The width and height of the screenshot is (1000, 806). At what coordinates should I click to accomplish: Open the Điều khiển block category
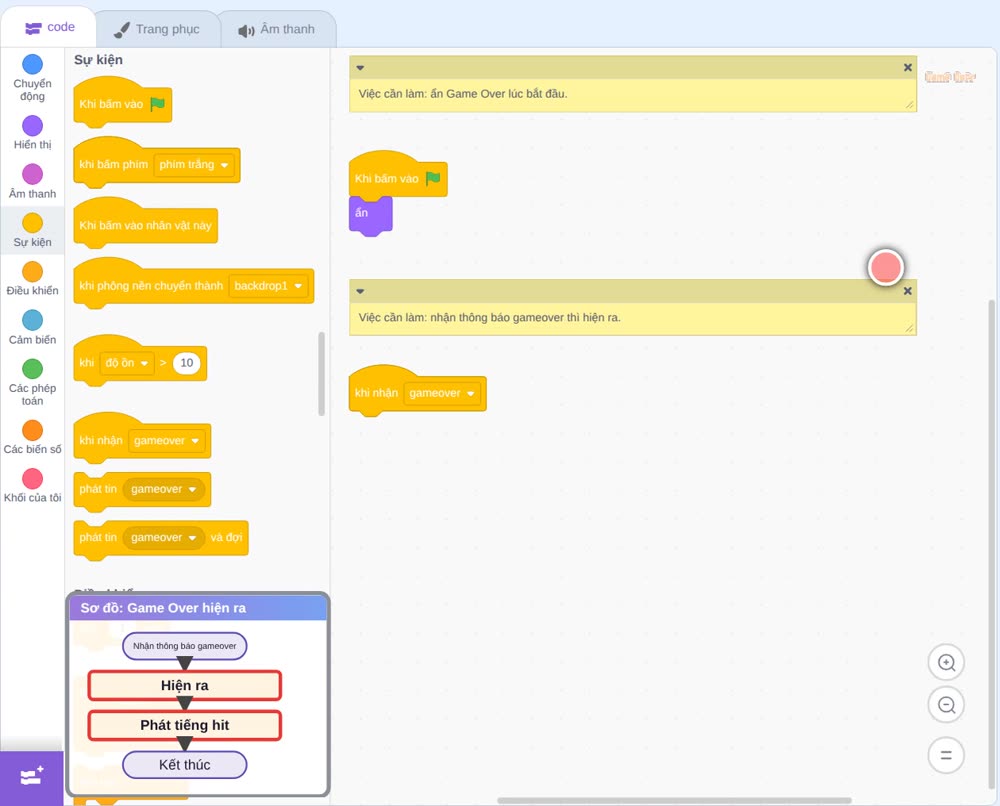[x=32, y=279]
